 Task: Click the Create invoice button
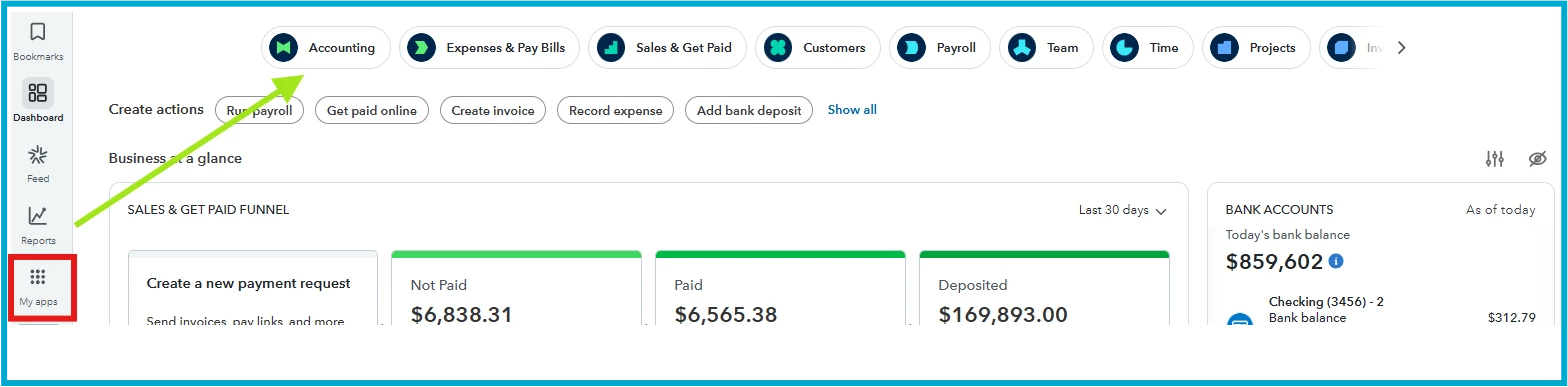493,110
